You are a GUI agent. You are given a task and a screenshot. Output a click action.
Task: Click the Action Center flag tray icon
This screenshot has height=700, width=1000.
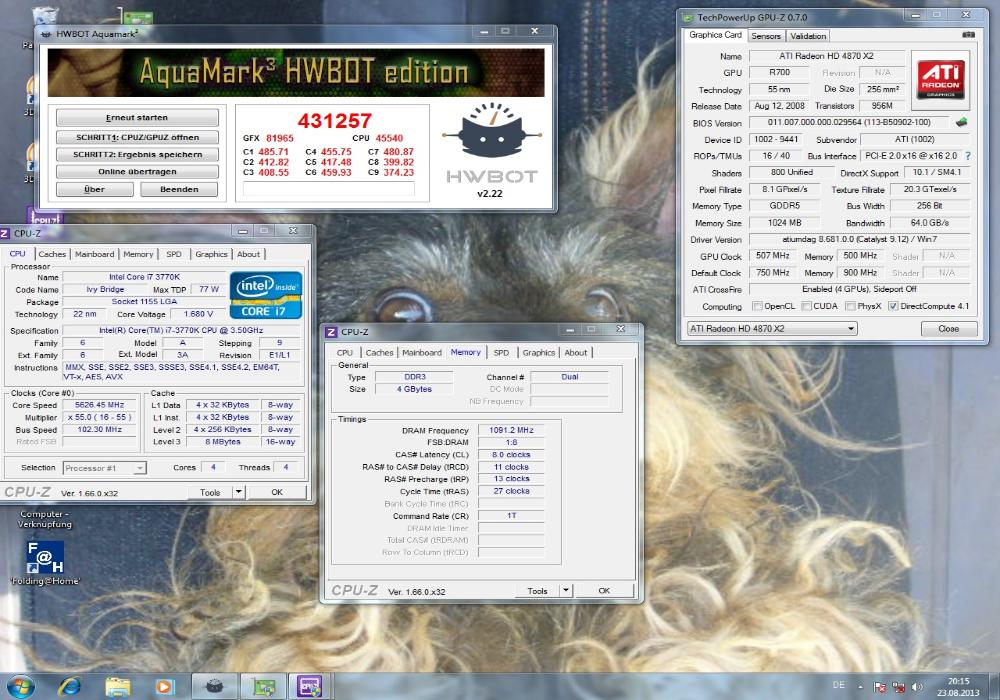tap(879, 687)
